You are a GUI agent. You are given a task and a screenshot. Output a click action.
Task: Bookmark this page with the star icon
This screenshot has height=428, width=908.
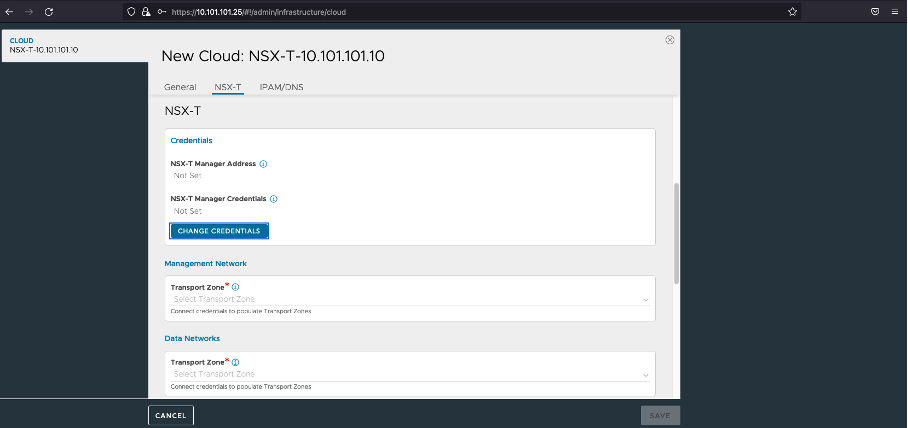[792, 11]
